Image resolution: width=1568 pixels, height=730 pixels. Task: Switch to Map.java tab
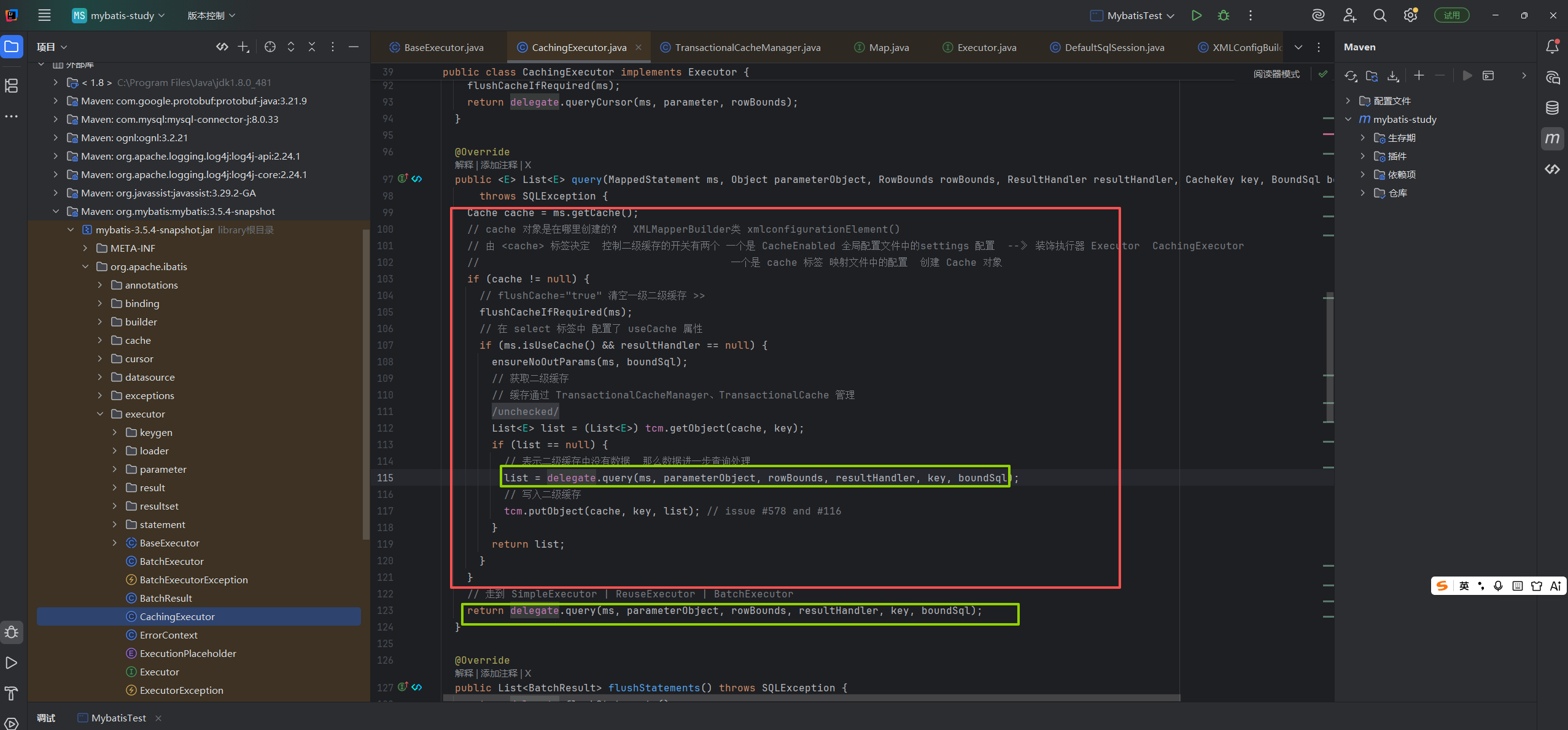882,47
